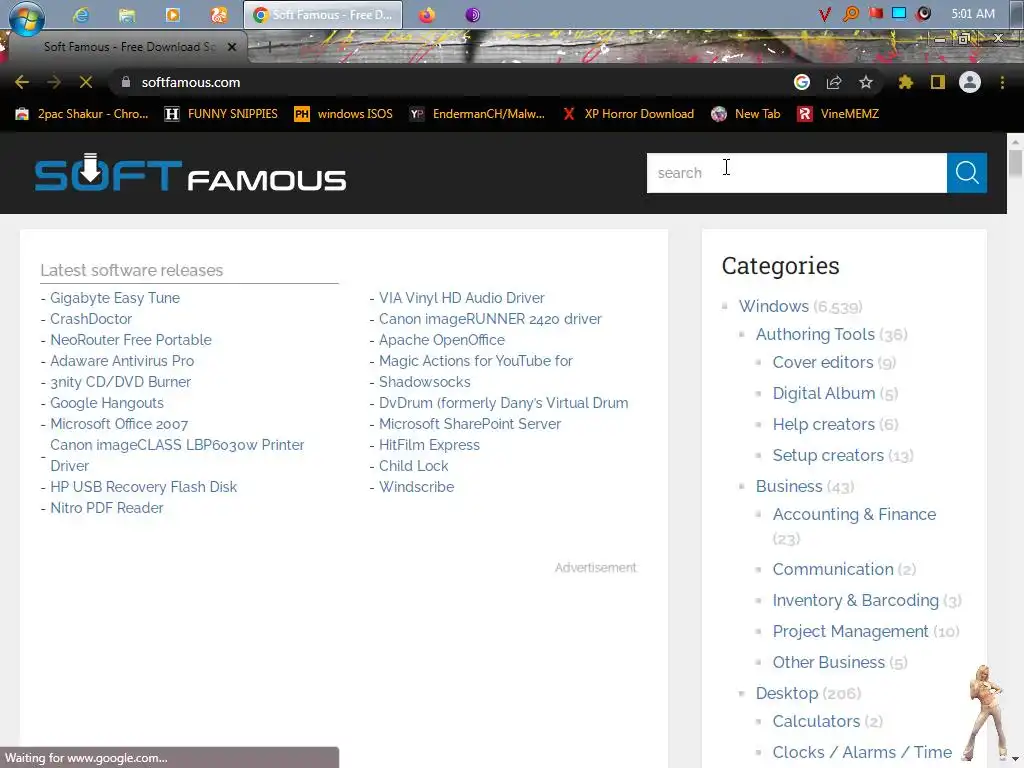
Task: Toggle the Chrome side panel
Action: 938,82
